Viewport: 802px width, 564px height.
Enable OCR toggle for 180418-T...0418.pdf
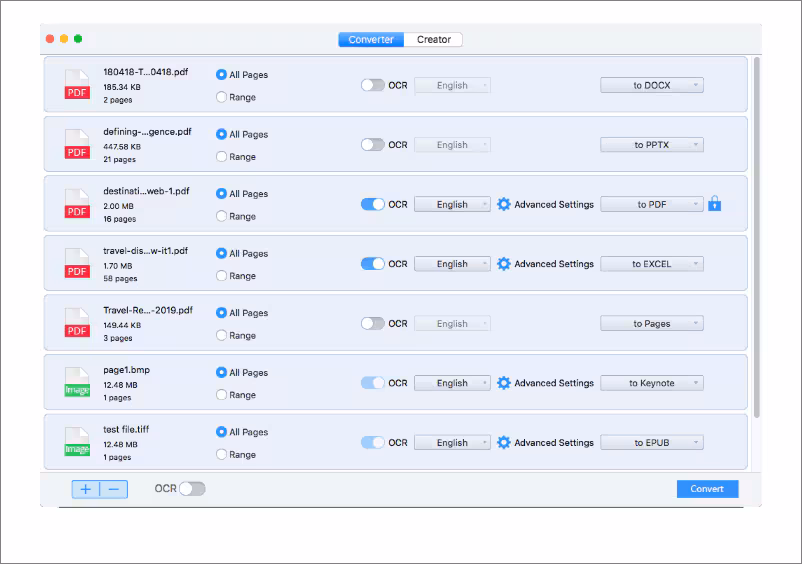[372, 85]
